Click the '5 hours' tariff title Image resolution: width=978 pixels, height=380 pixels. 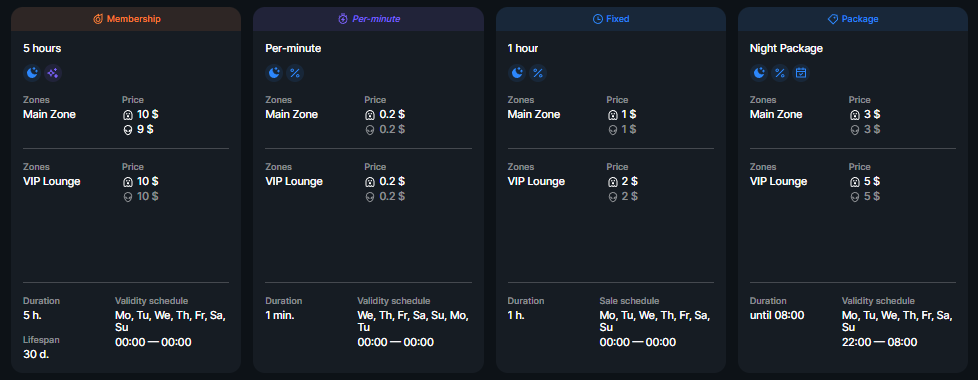pos(42,48)
